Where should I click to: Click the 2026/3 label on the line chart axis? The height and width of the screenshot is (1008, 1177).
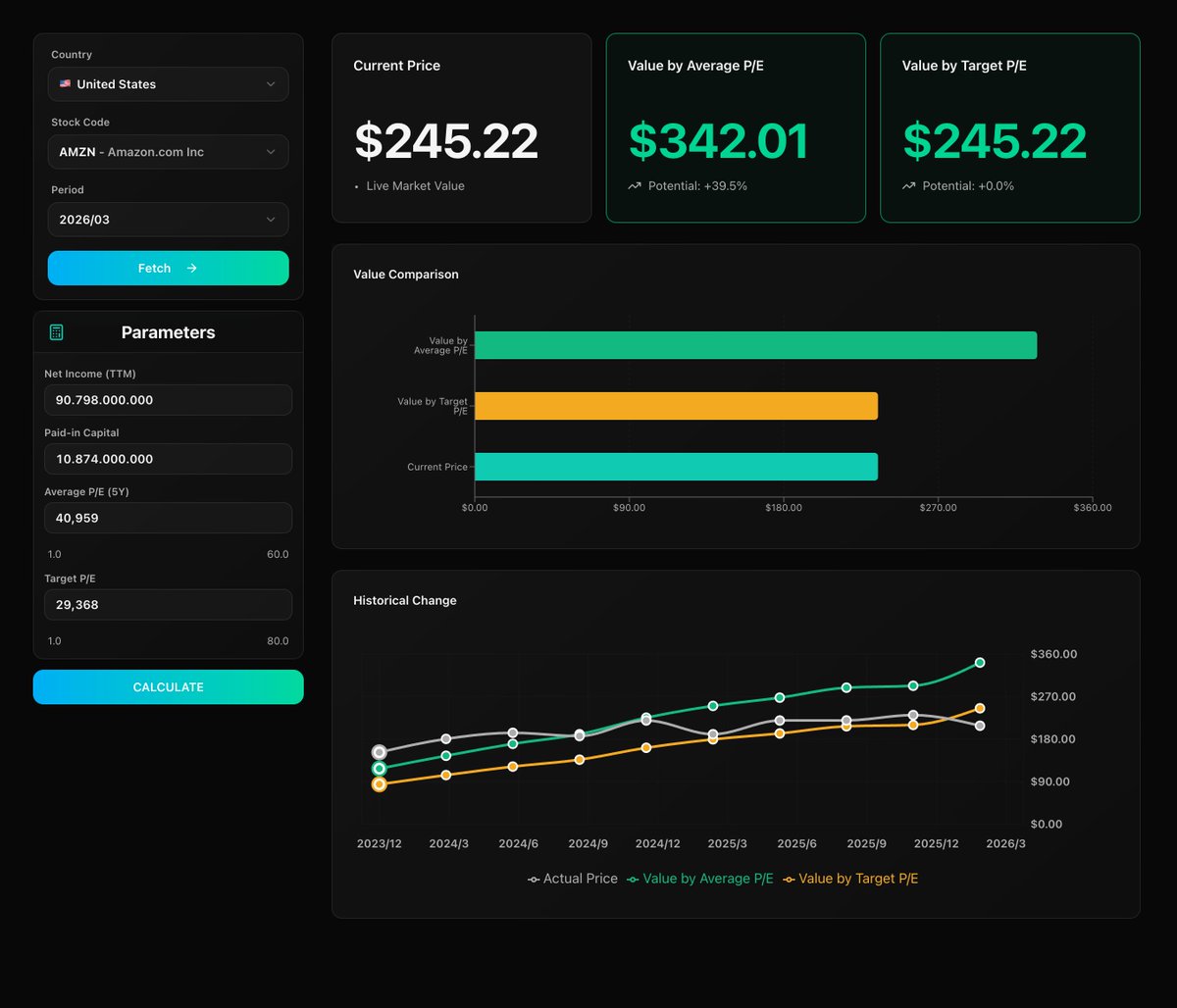click(1005, 843)
